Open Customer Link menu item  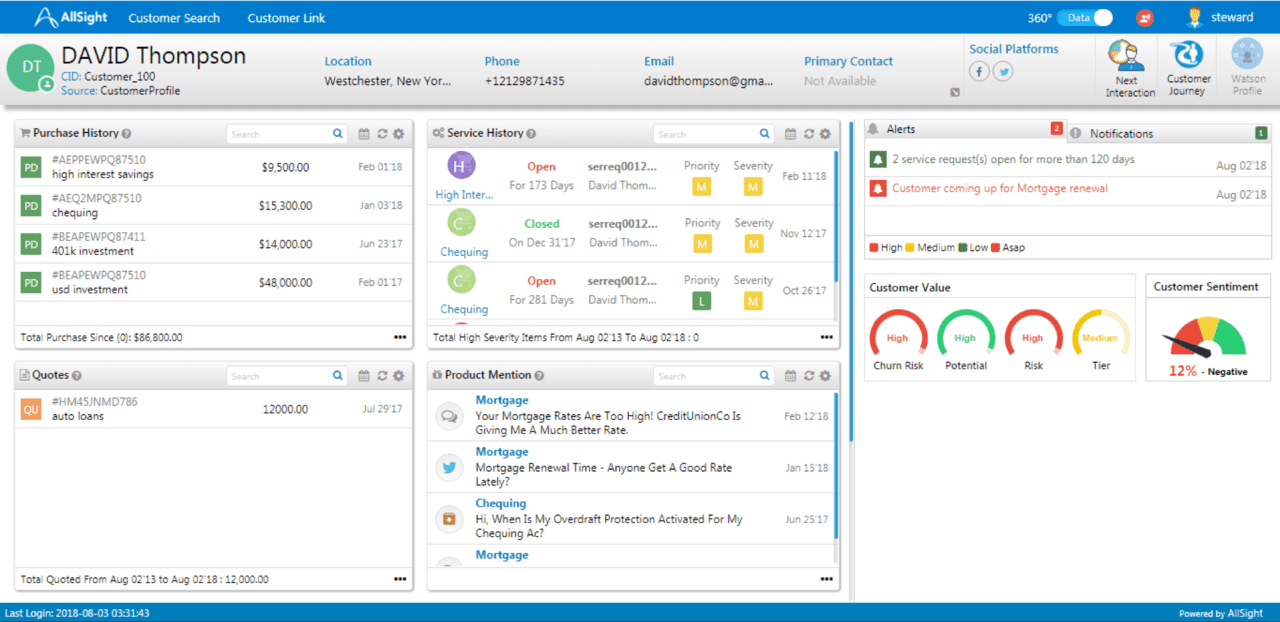pos(286,18)
